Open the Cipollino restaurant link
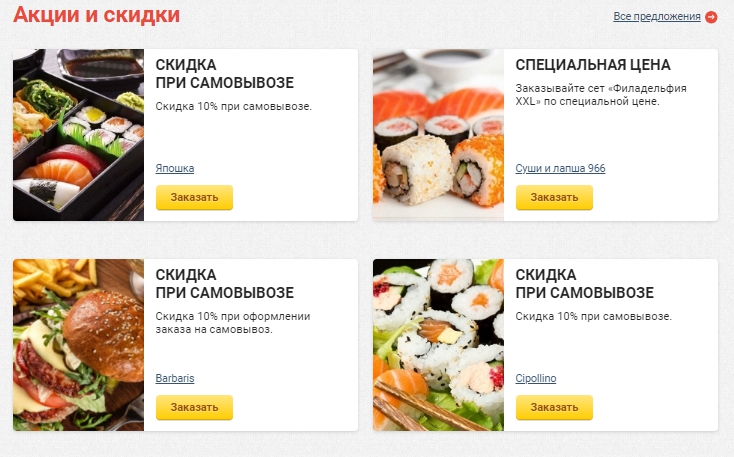 536,378
